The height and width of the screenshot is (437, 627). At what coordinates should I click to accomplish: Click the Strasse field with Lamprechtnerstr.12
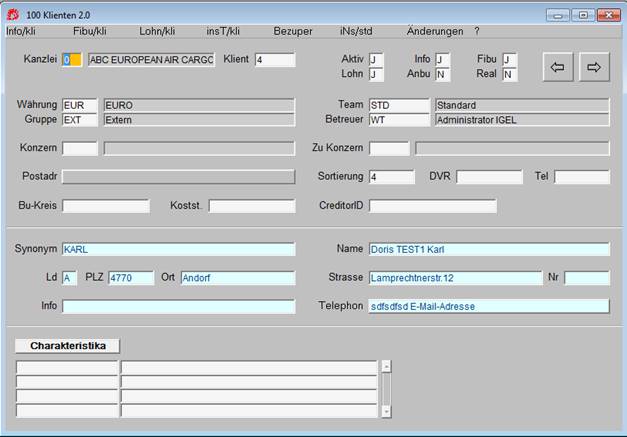(454, 278)
